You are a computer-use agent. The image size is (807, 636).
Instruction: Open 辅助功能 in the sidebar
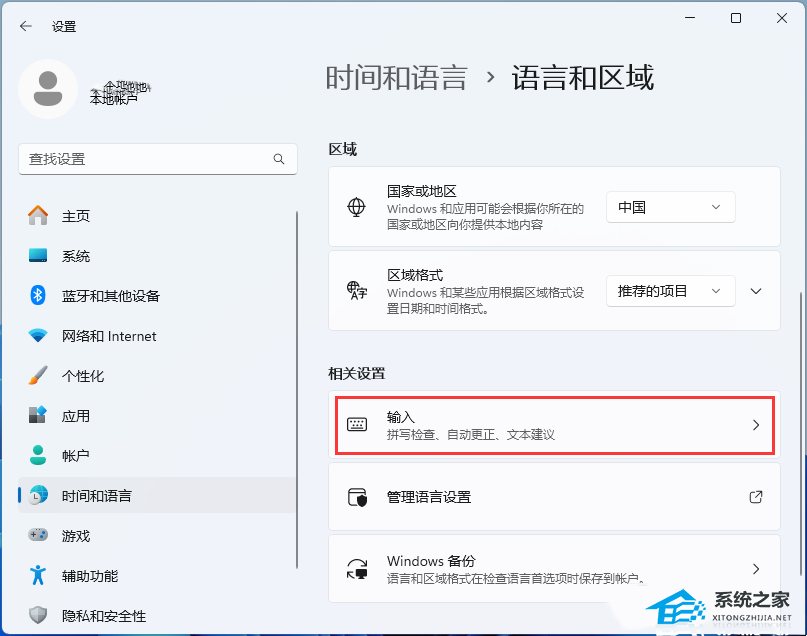tap(156, 576)
